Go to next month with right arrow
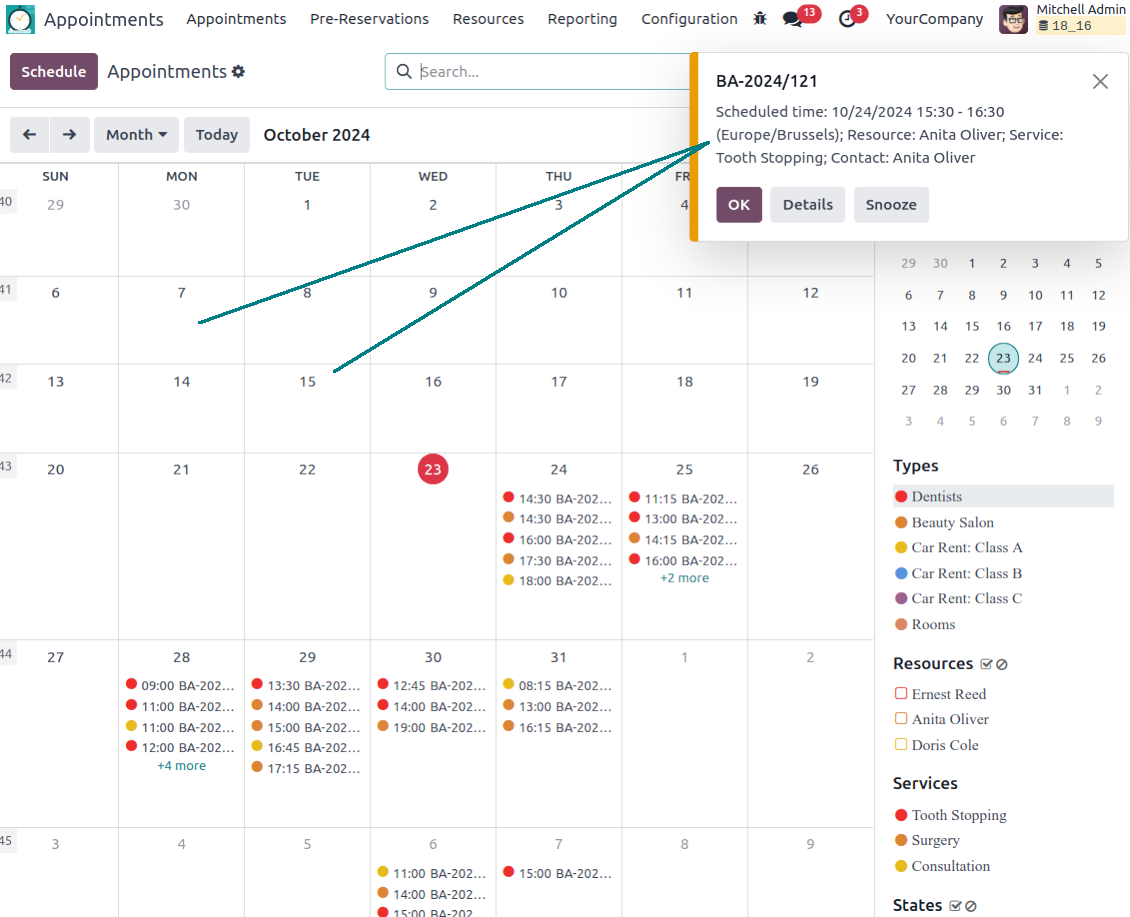 (x=69, y=135)
